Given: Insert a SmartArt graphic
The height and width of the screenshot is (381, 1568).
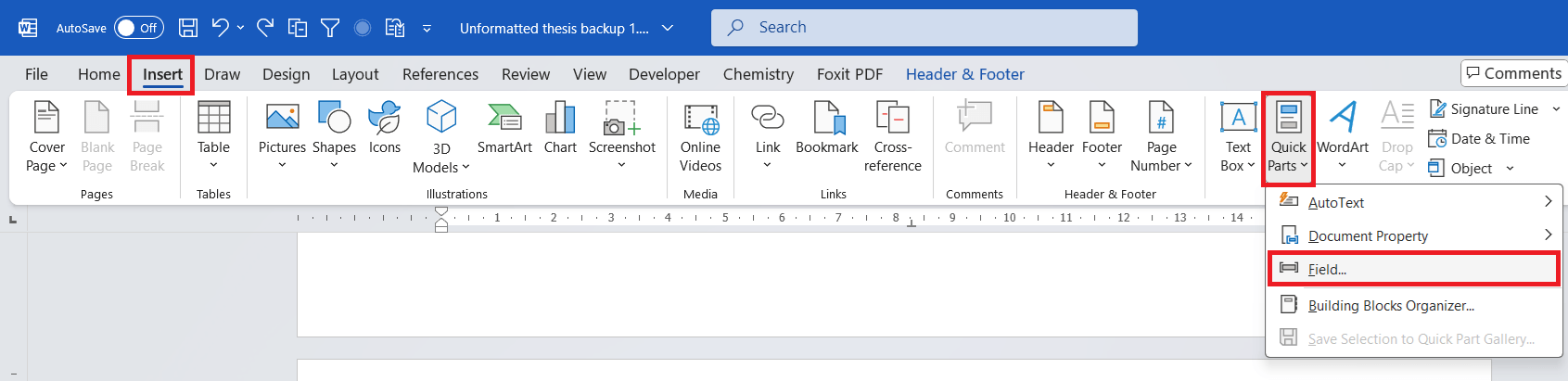Looking at the screenshot, I should click(504, 130).
